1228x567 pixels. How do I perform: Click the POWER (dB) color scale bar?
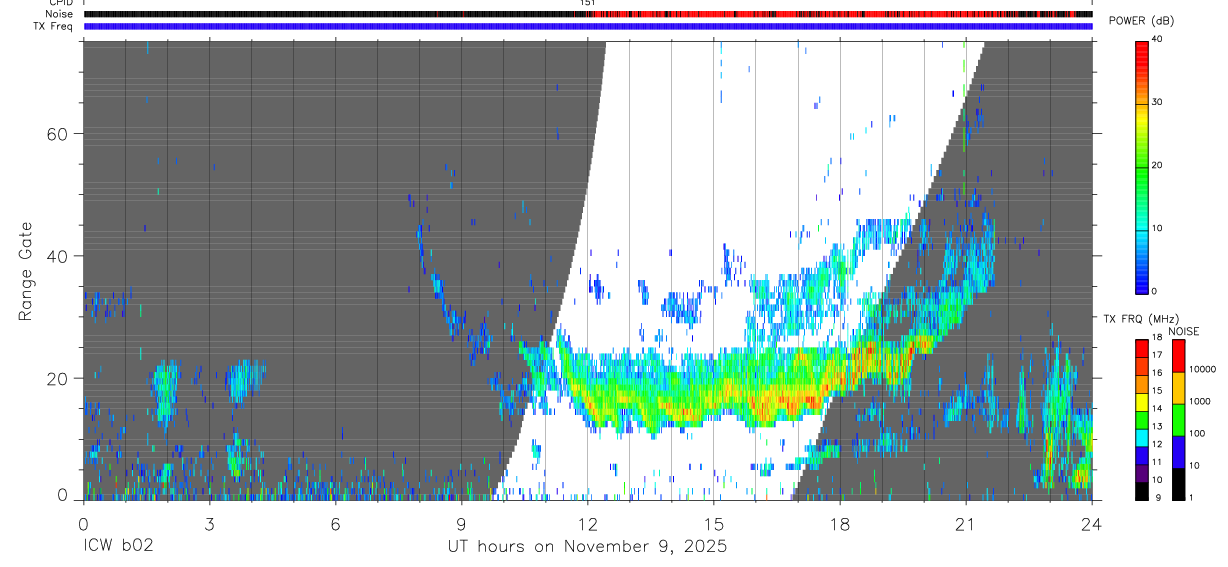1142,166
